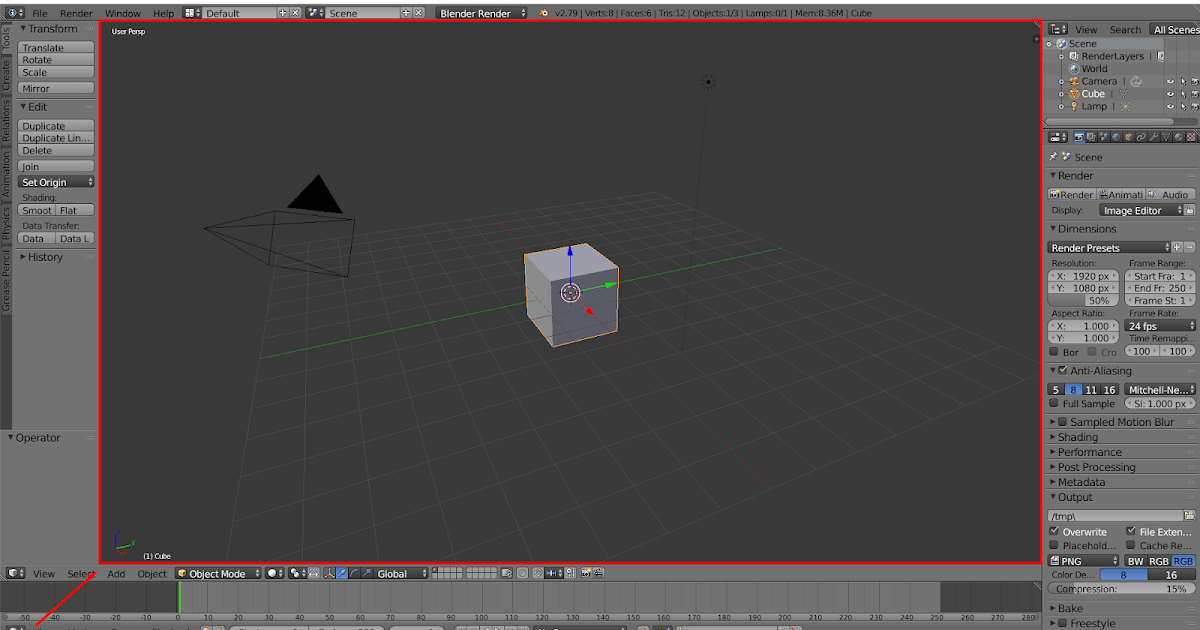Expand the Scene item in the Outliner
Image resolution: width=1200 pixels, height=630 pixels.
coord(1049,44)
